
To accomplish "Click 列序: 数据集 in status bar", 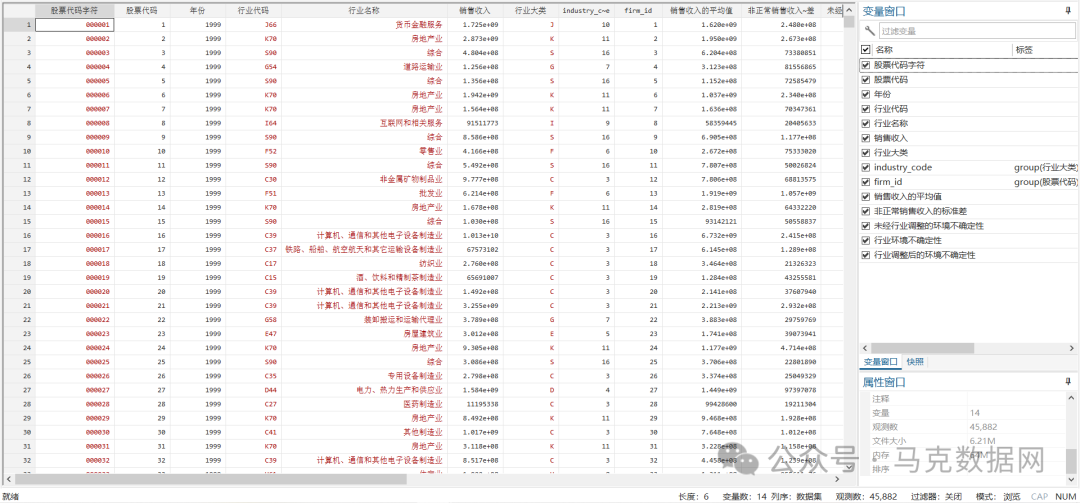I will (x=798, y=496).
